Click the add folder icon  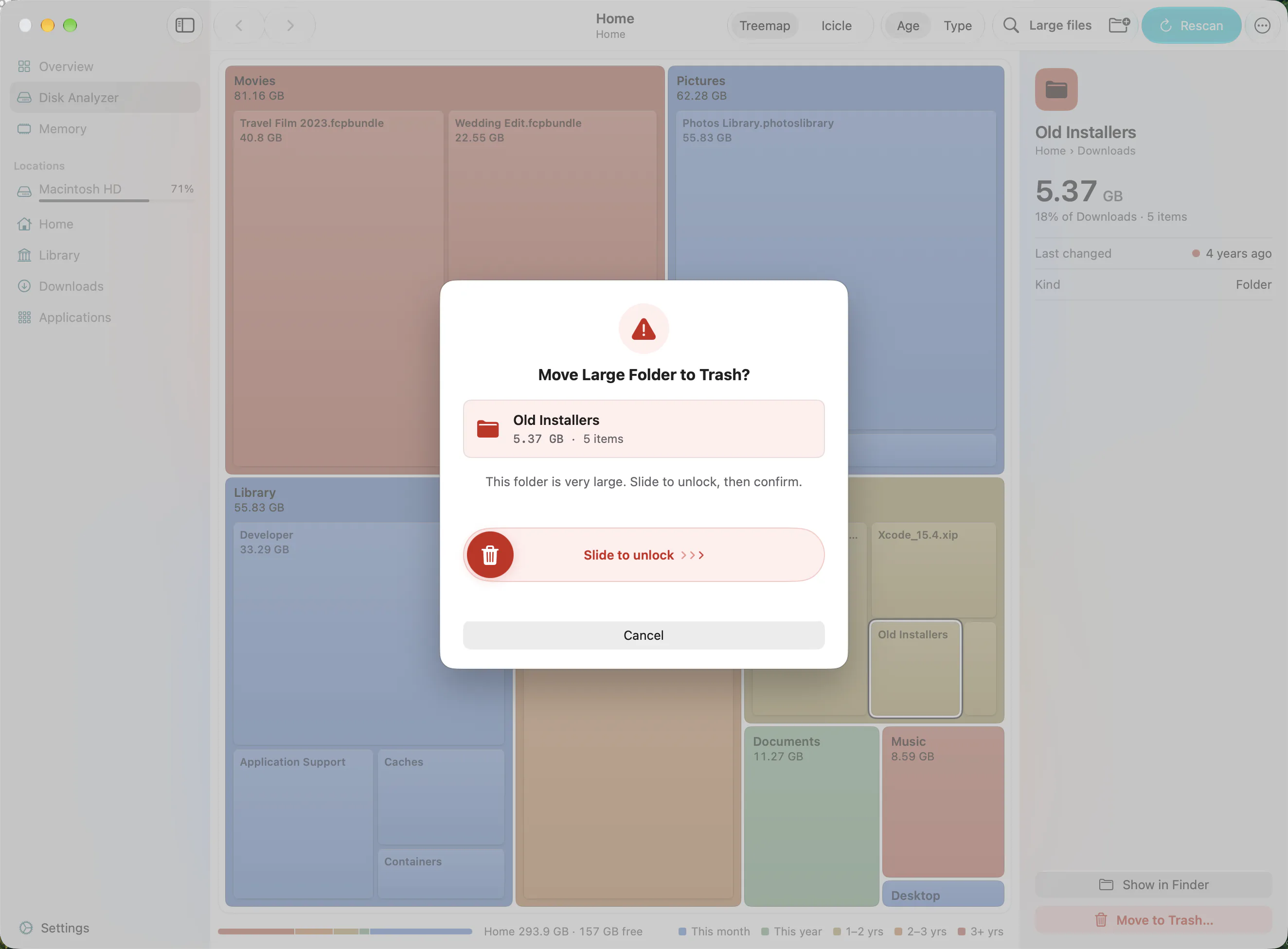pyautogui.click(x=1119, y=25)
